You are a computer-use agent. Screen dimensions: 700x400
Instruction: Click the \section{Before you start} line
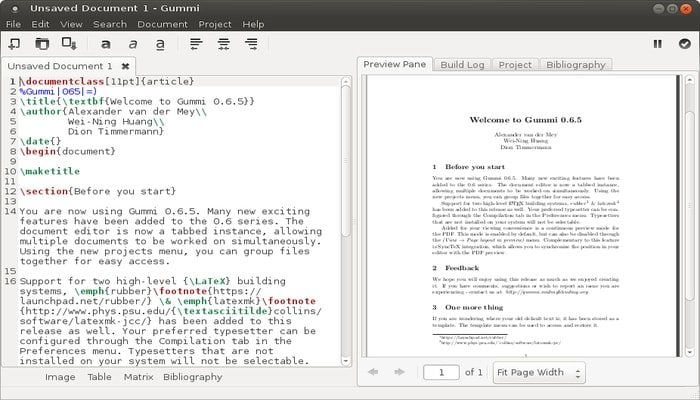coord(98,192)
